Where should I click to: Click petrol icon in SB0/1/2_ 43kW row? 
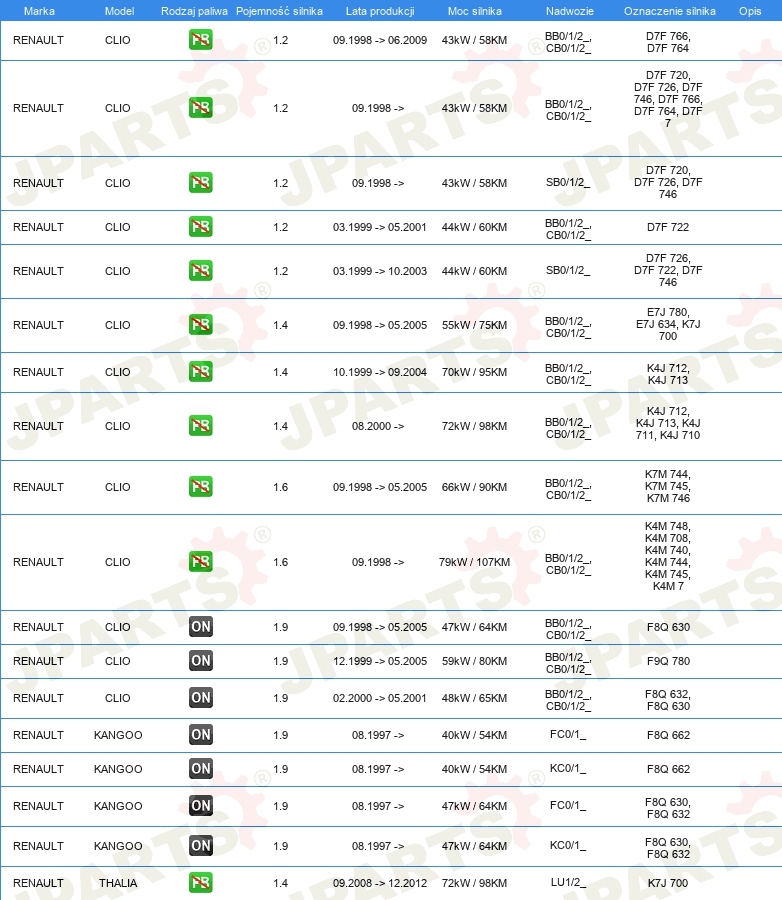pos(200,183)
